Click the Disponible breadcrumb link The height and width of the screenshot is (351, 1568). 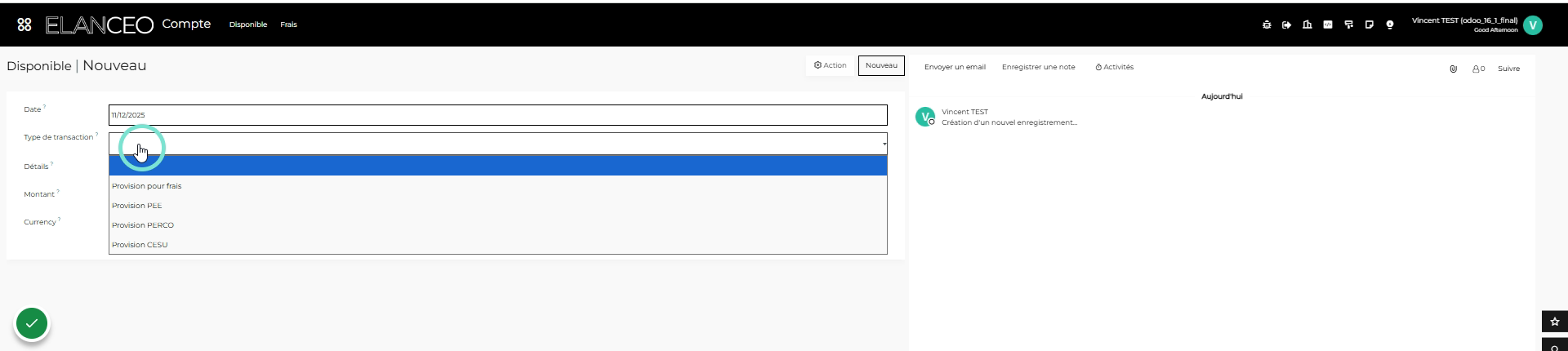(x=39, y=66)
